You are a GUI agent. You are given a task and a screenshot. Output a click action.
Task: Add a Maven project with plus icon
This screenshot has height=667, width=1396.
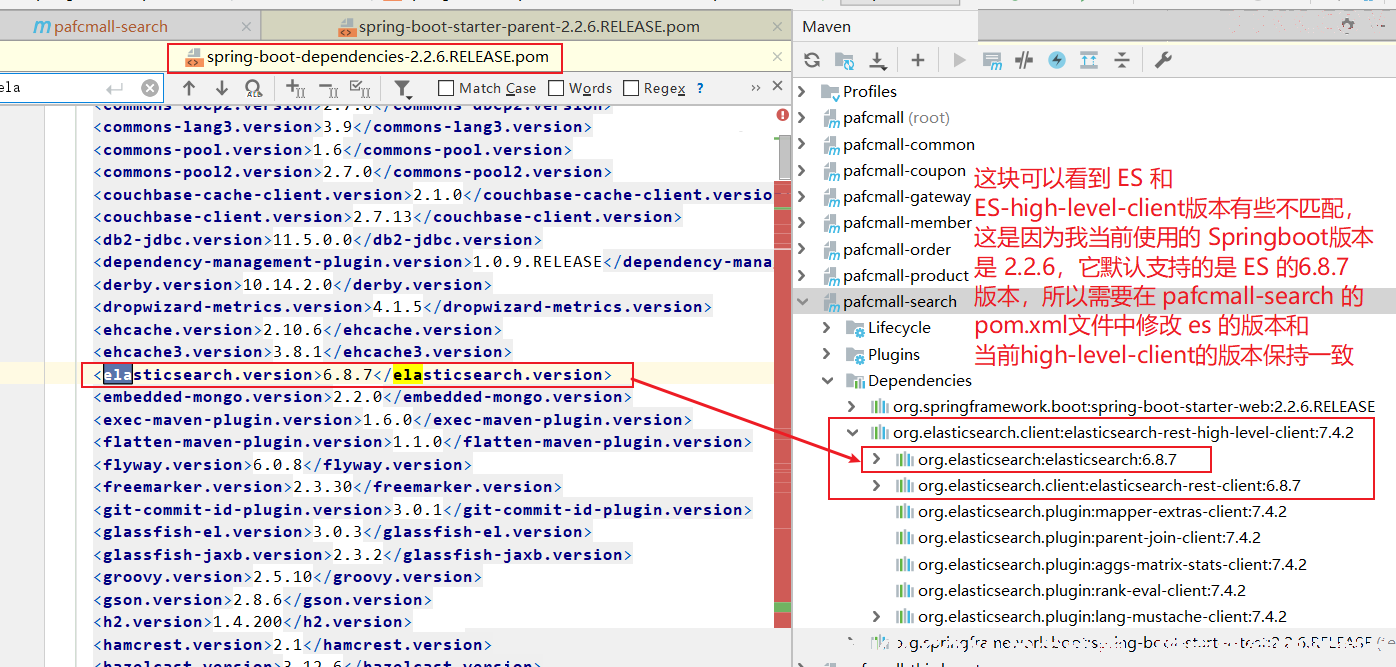pos(917,60)
